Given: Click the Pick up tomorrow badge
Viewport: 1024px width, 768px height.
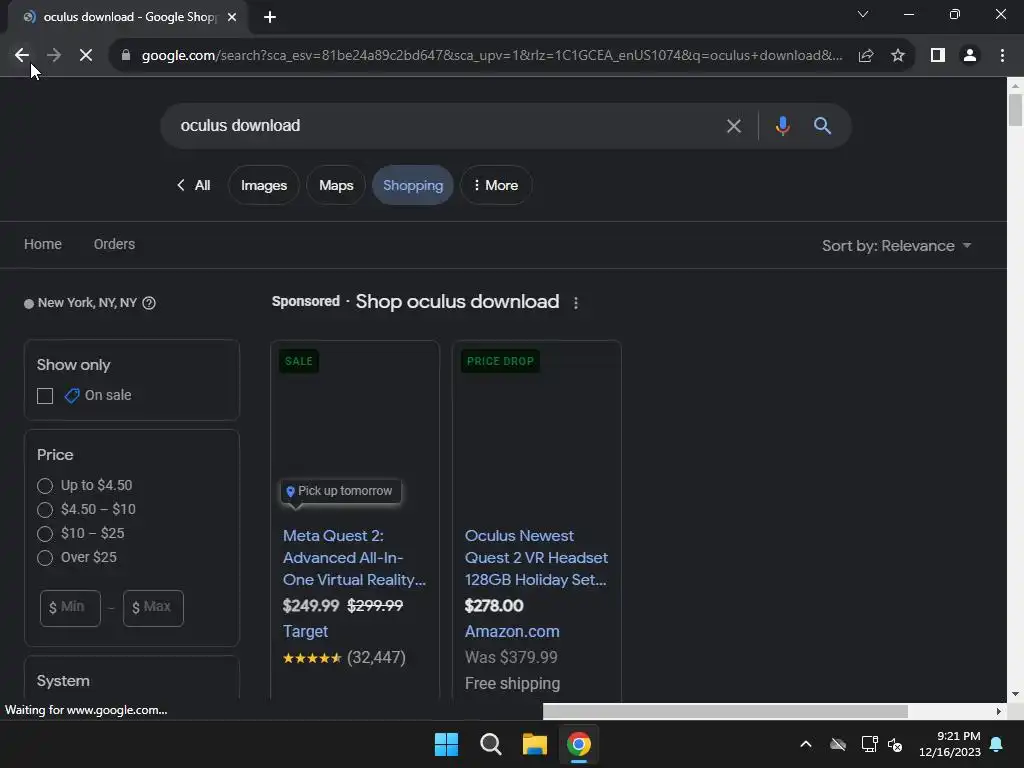Looking at the screenshot, I should point(341,491).
